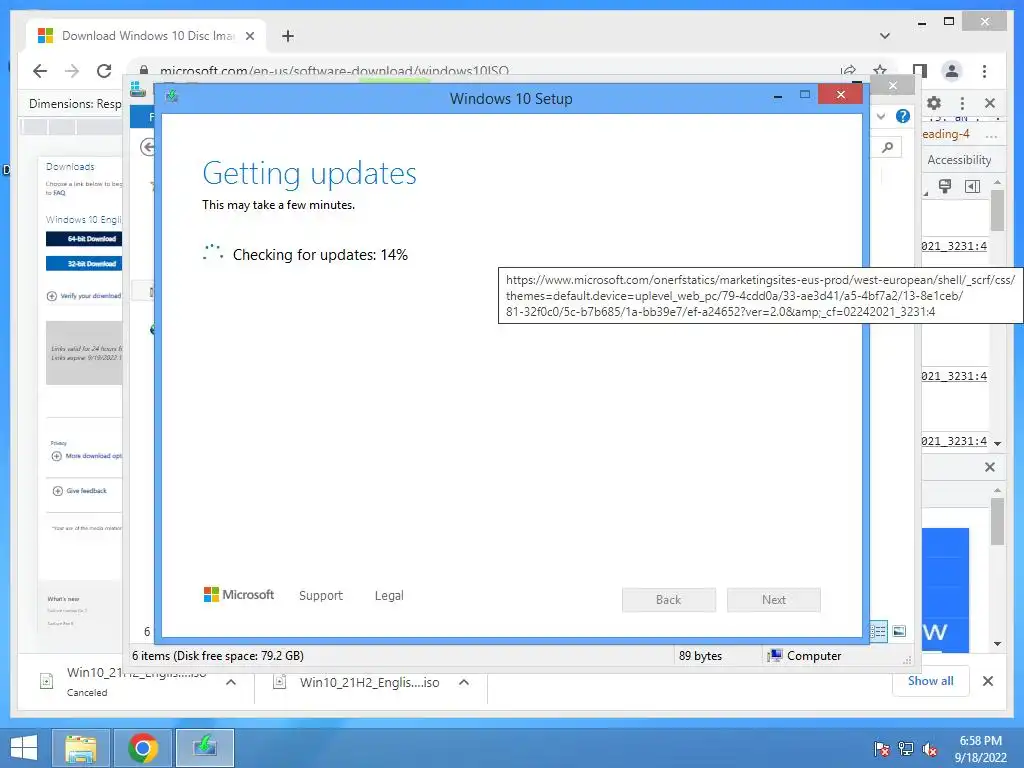Open options for second Win10_21H2 ISO download

[x=464, y=682]
